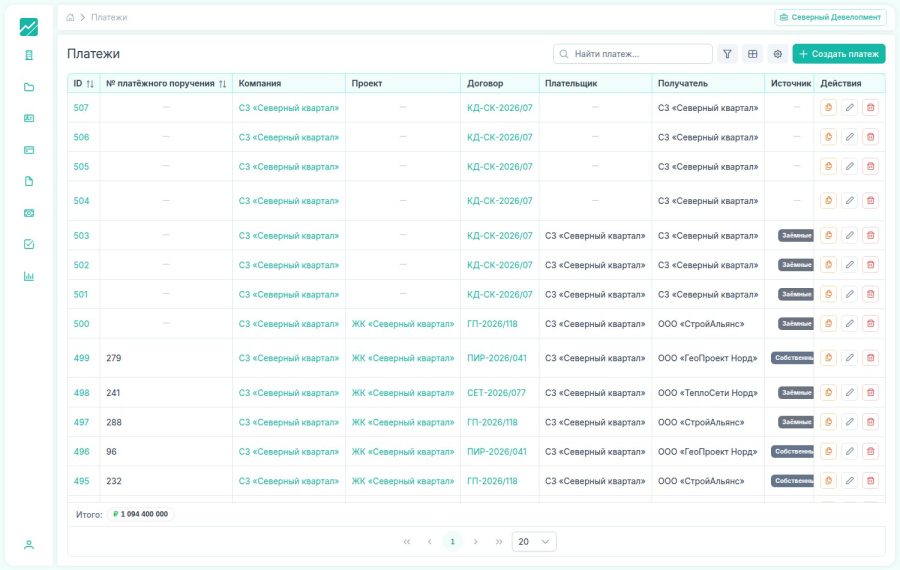Screen dimensions: 900x570
Task: Click the app logo with trend line
Action: coord(29,27)
